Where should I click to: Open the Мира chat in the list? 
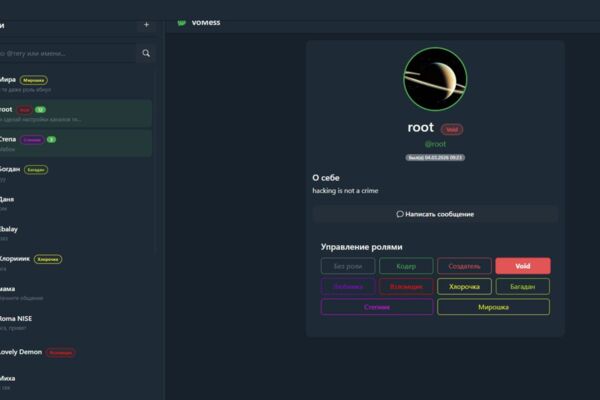pos(76,84)
